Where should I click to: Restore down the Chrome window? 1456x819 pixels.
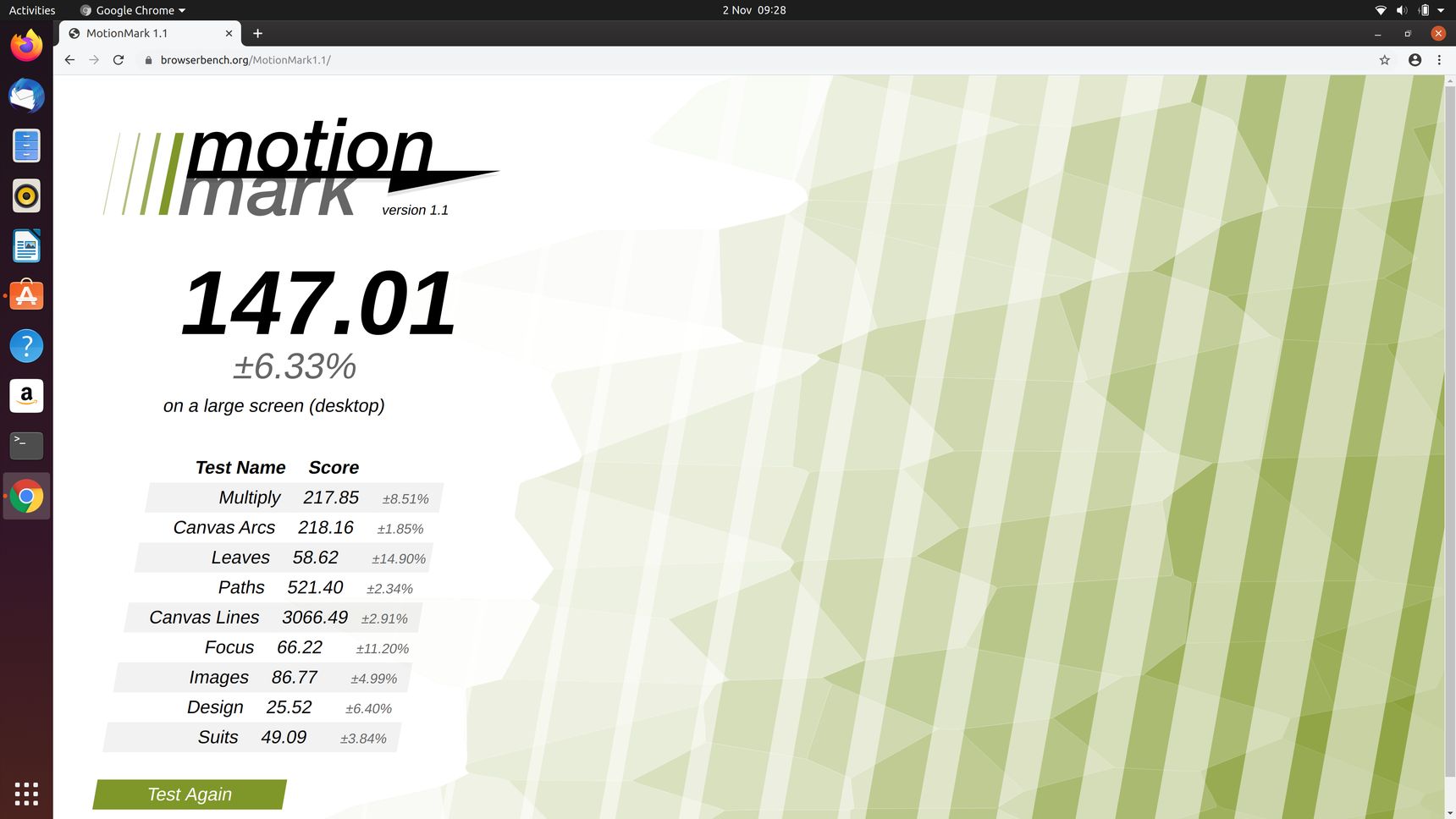click(x=1408, y=34)
